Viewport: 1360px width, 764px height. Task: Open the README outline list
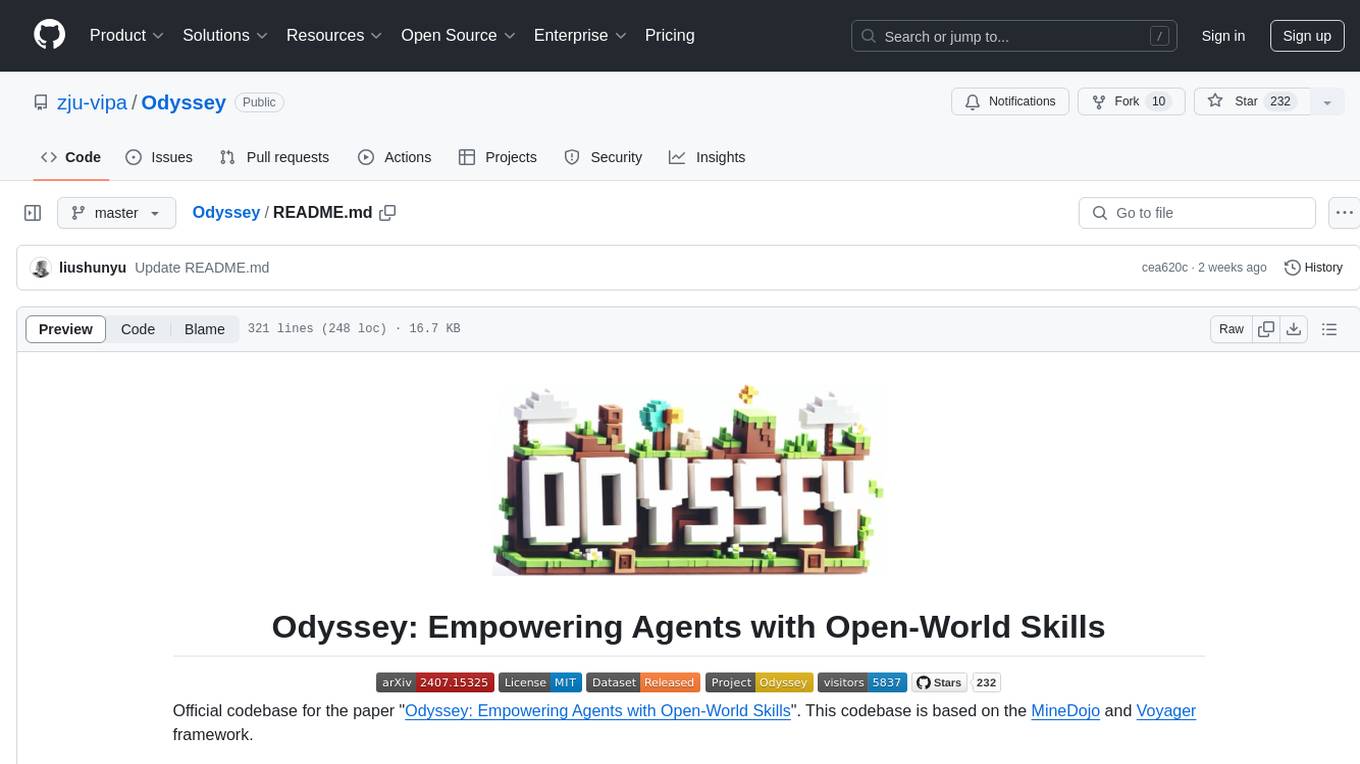pyautogui.click(x=1329, y=329)
